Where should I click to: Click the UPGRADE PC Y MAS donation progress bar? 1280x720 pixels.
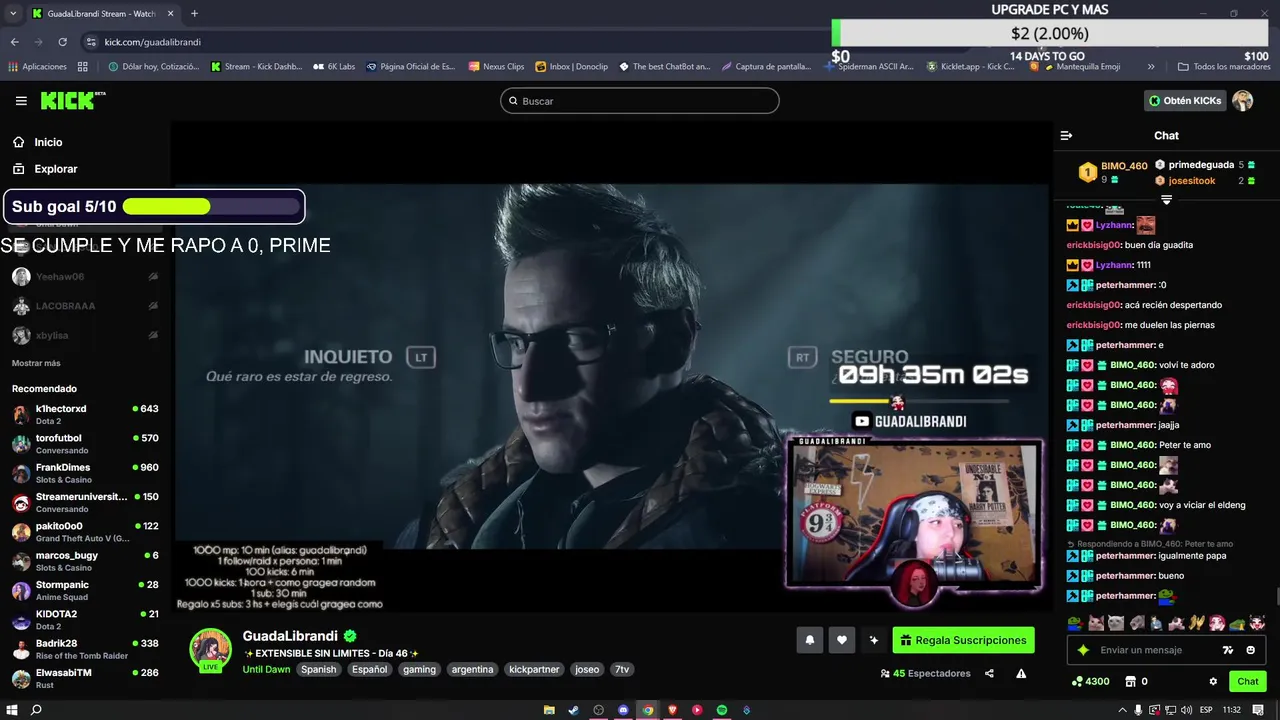[1049, 34]
